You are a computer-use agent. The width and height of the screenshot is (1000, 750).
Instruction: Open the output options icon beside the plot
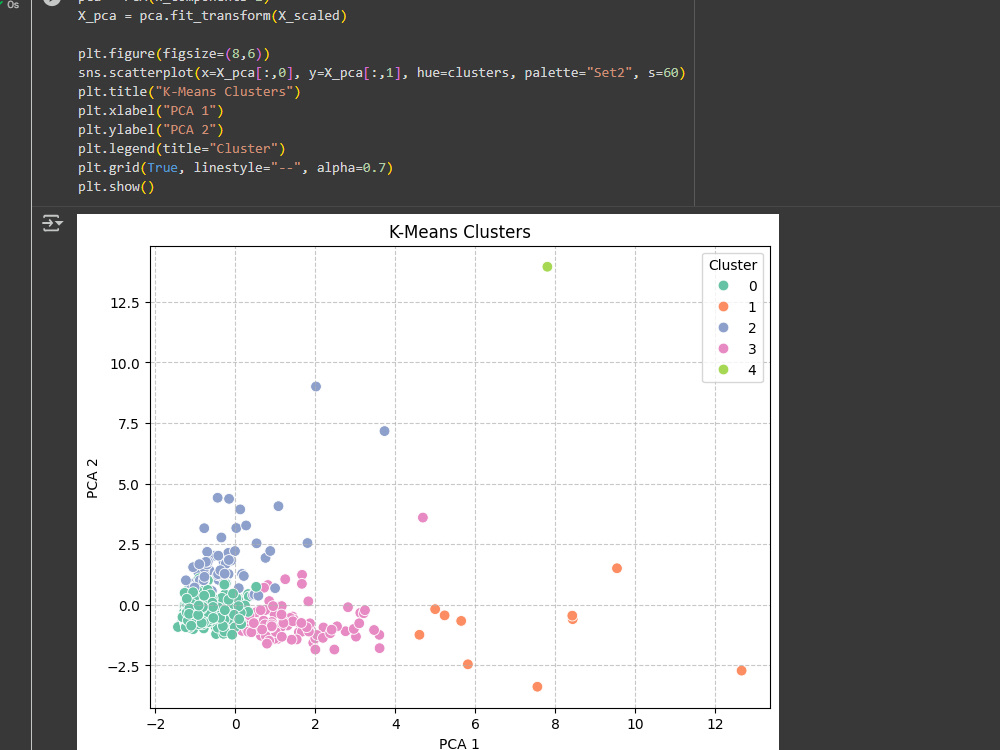pyautogui.click(x=50, y=223)
